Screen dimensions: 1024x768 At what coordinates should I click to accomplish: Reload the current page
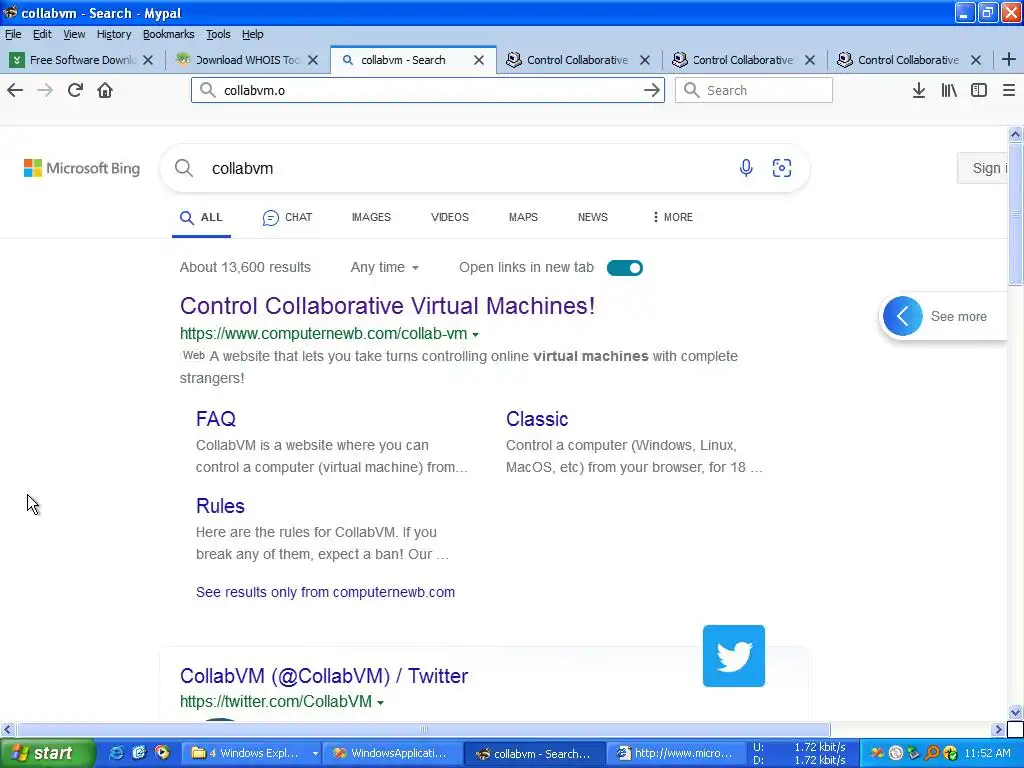(75, 90)
